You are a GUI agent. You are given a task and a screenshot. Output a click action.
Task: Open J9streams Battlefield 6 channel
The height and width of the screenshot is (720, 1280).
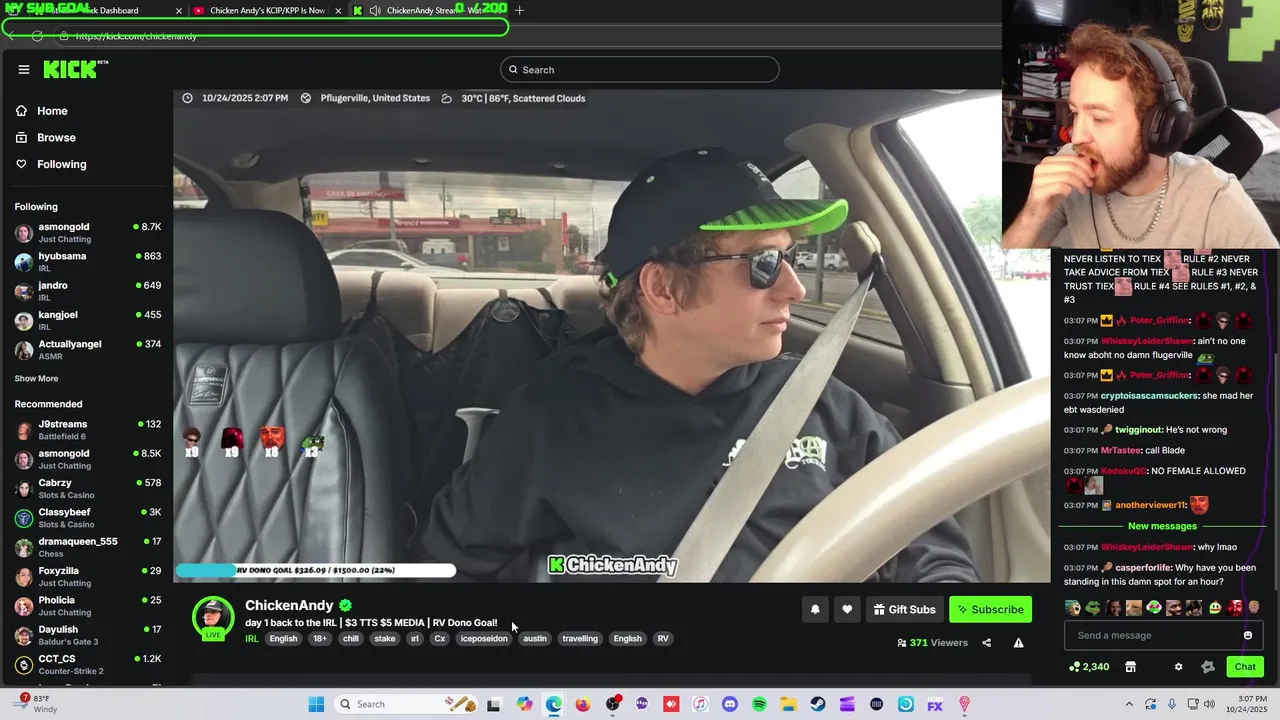coord(87,430)
